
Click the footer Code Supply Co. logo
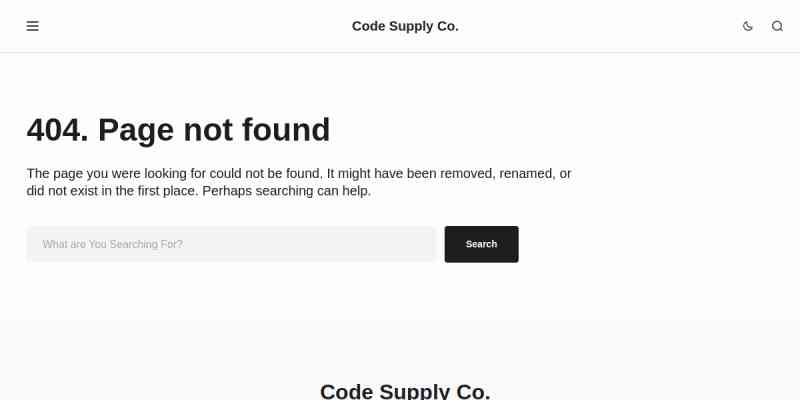tap(405, 391)
